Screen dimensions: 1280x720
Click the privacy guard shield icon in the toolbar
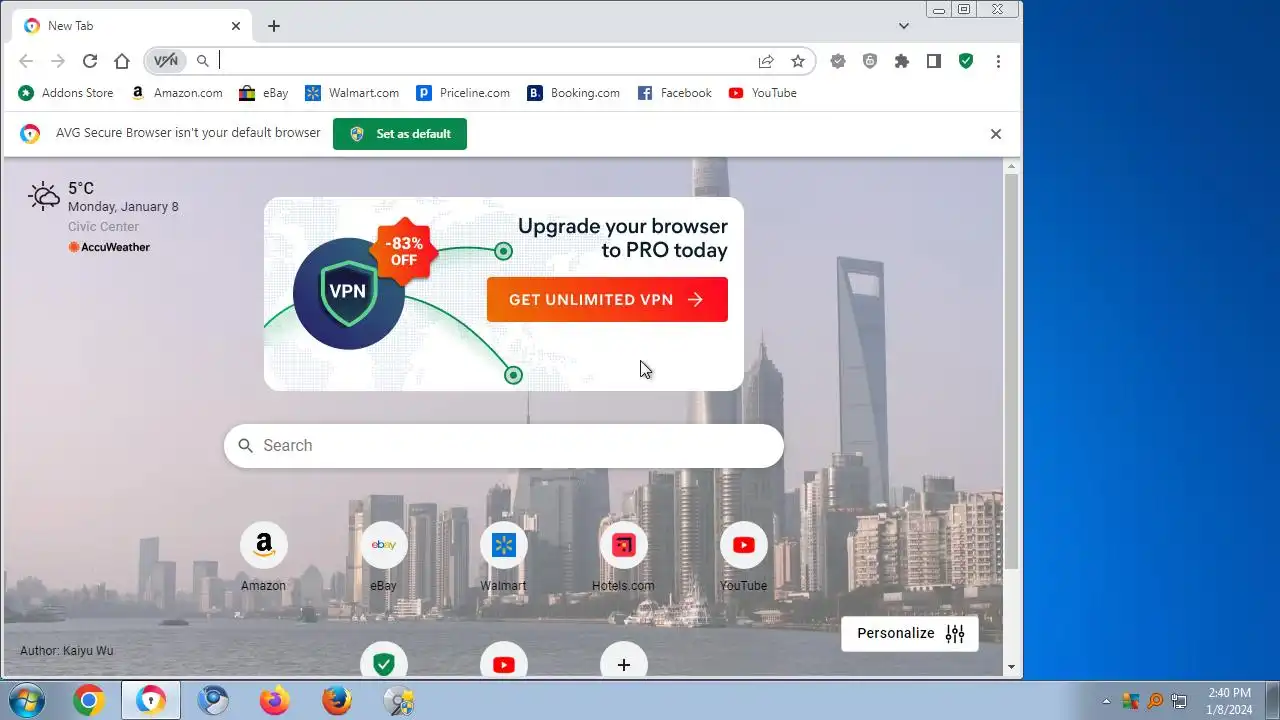pyautogui.click(x=870, y=61)
